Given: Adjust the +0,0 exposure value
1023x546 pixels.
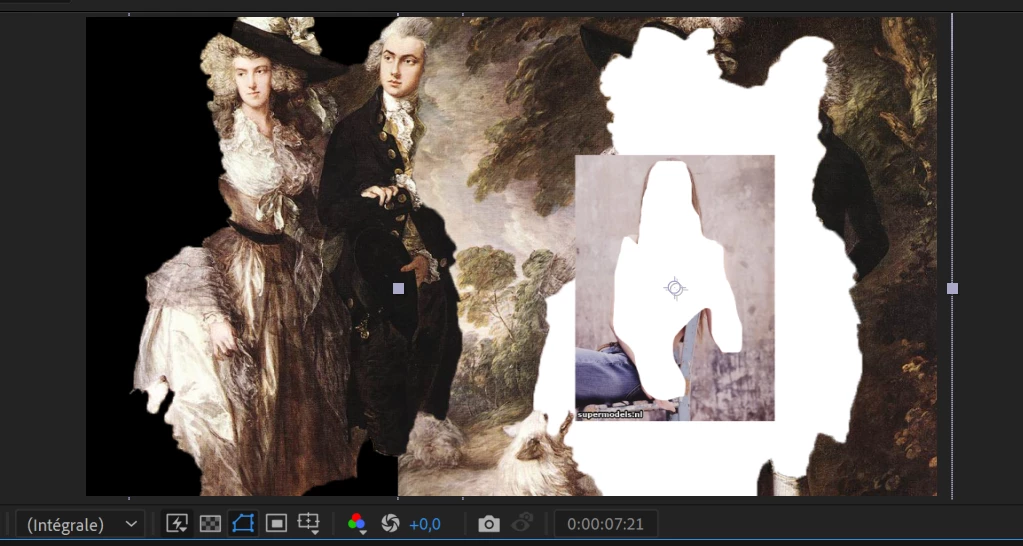Looking at the screenshot, I should point(425,524).
